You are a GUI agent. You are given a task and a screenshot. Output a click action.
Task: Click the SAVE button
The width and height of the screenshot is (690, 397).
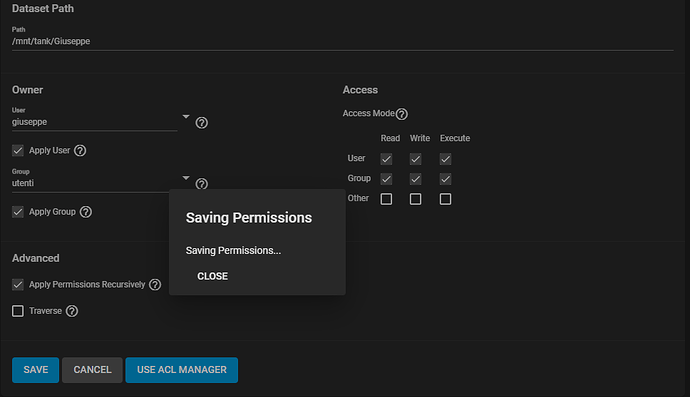click(36, 370)
